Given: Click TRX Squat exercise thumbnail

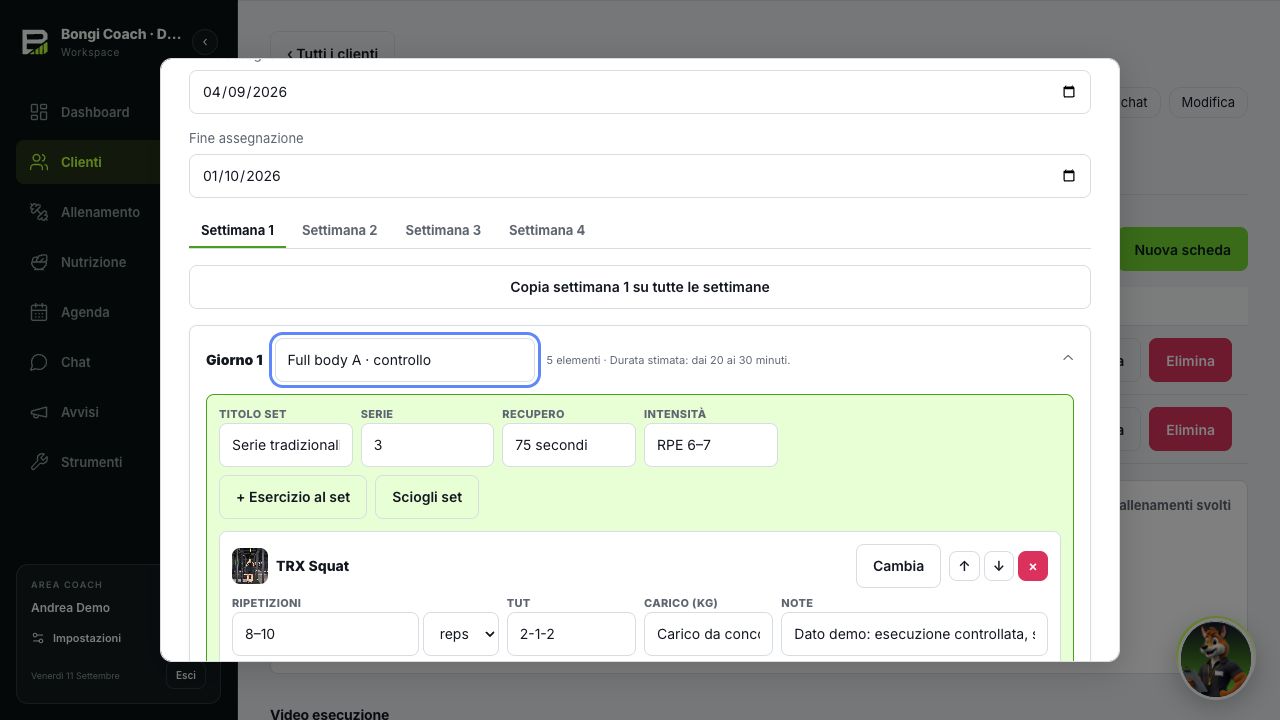Looking at the screenshot, I should [x=250, y=566].
